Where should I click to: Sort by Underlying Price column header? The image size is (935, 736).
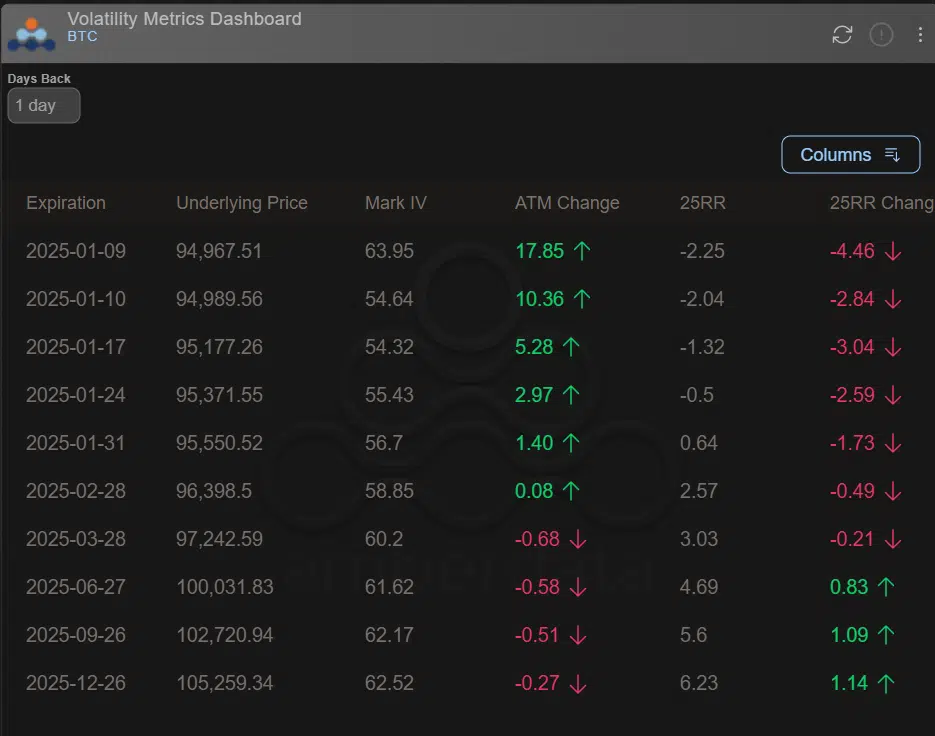point(242,203)
